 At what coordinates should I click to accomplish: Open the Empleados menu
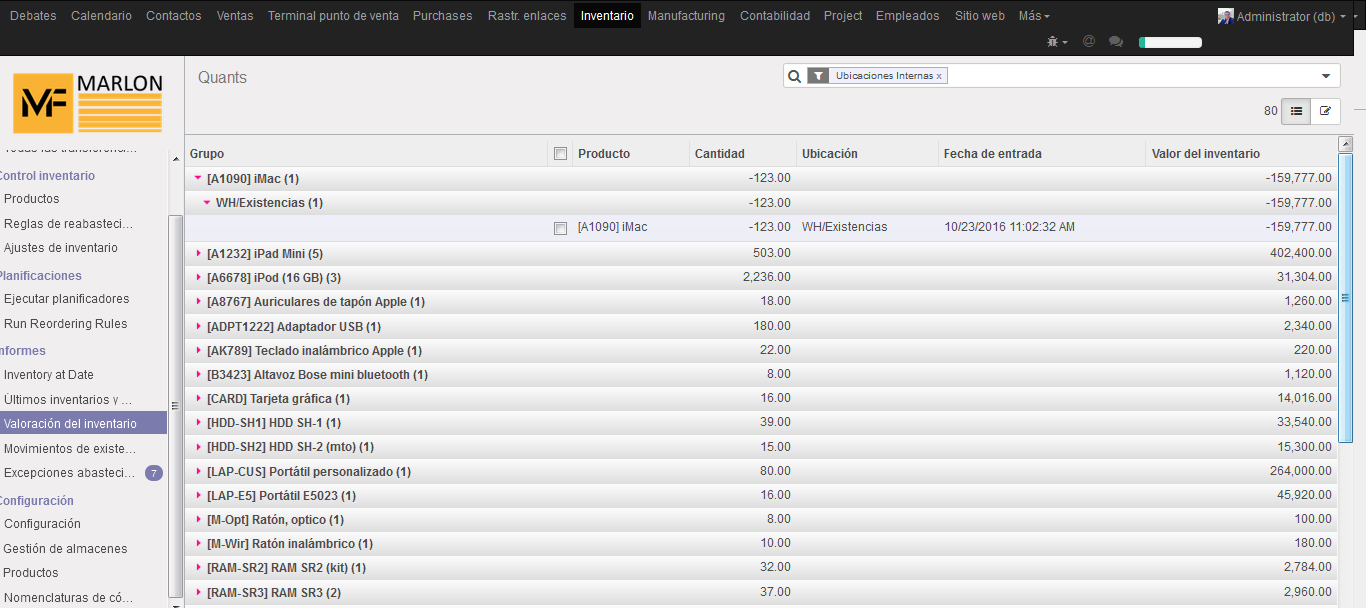pos(908,16)
